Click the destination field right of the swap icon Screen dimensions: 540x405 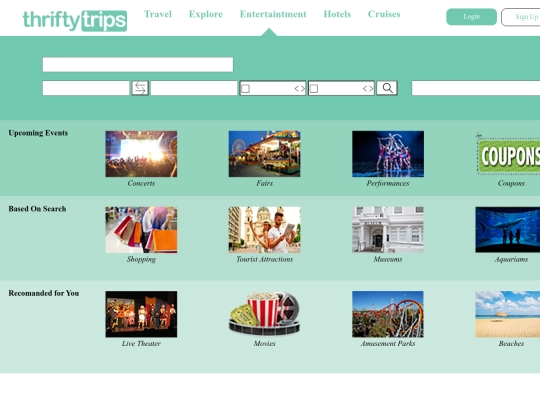click(194, 88)
